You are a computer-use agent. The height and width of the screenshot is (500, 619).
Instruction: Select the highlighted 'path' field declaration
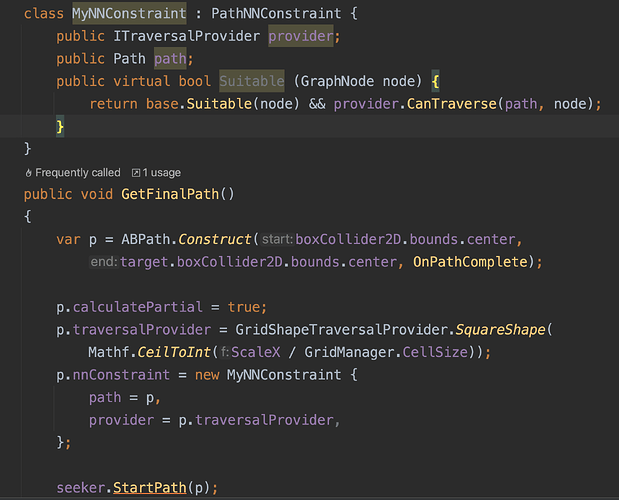[170, 59]
